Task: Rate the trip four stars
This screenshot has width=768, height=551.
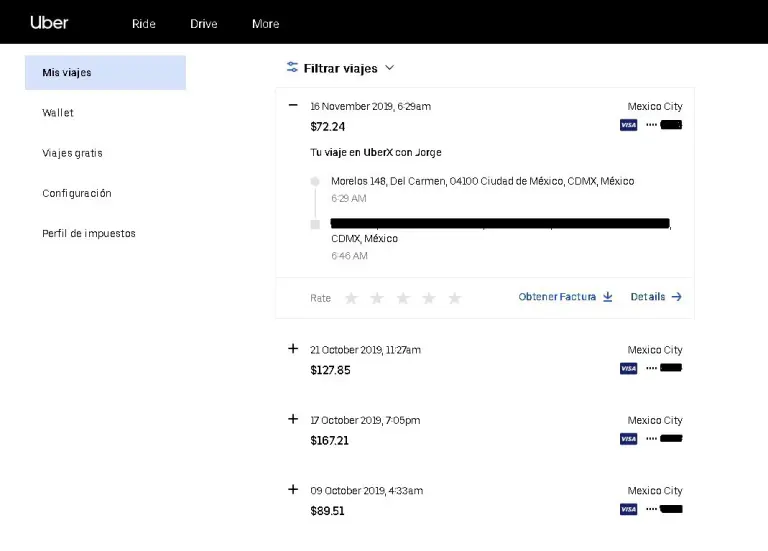Action: coord(429,298)
